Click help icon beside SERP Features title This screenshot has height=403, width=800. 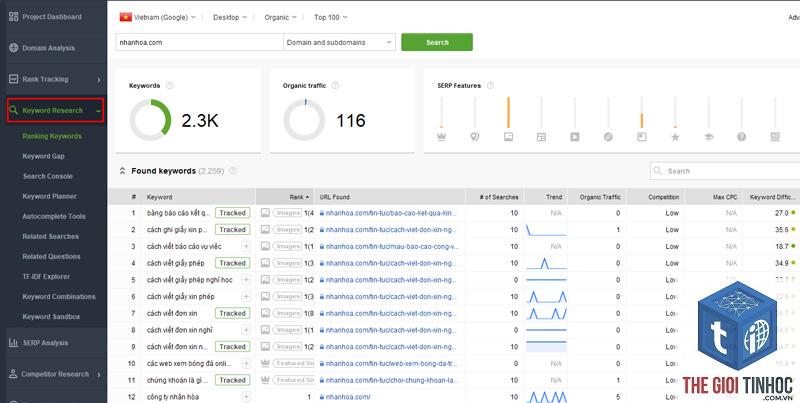click(490, 86)
